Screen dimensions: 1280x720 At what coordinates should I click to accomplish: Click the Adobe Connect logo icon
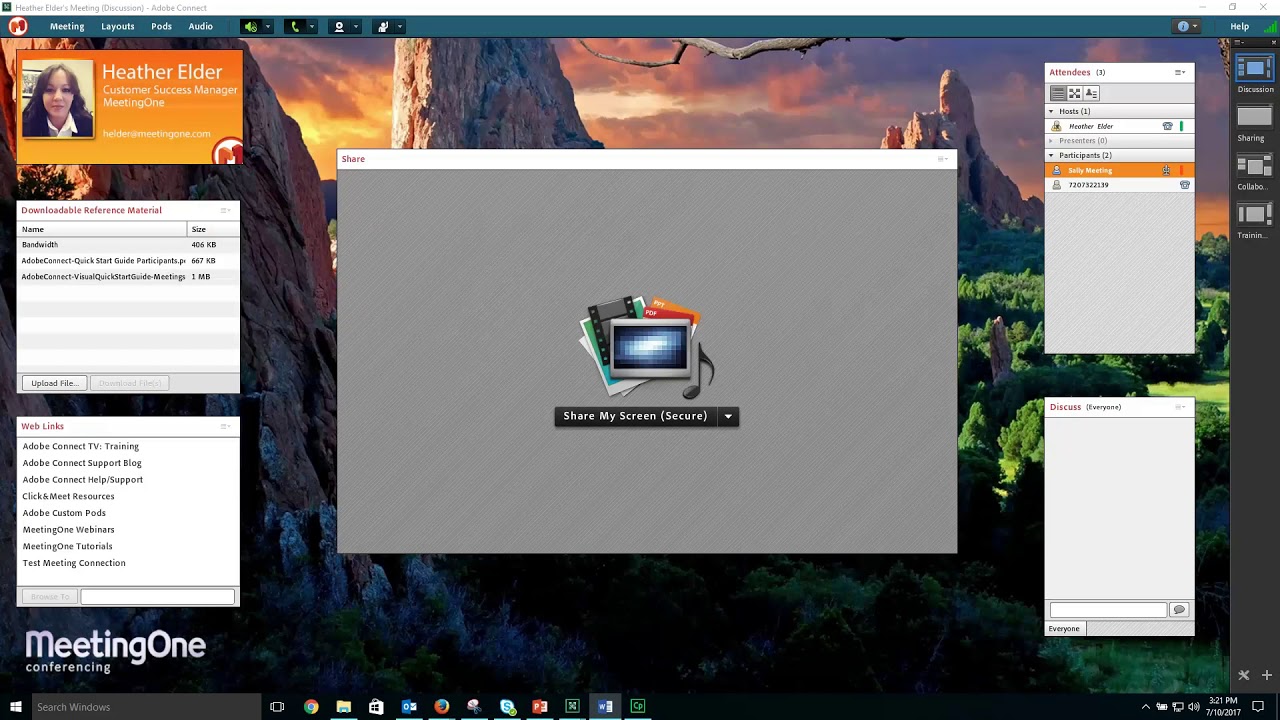18,27
